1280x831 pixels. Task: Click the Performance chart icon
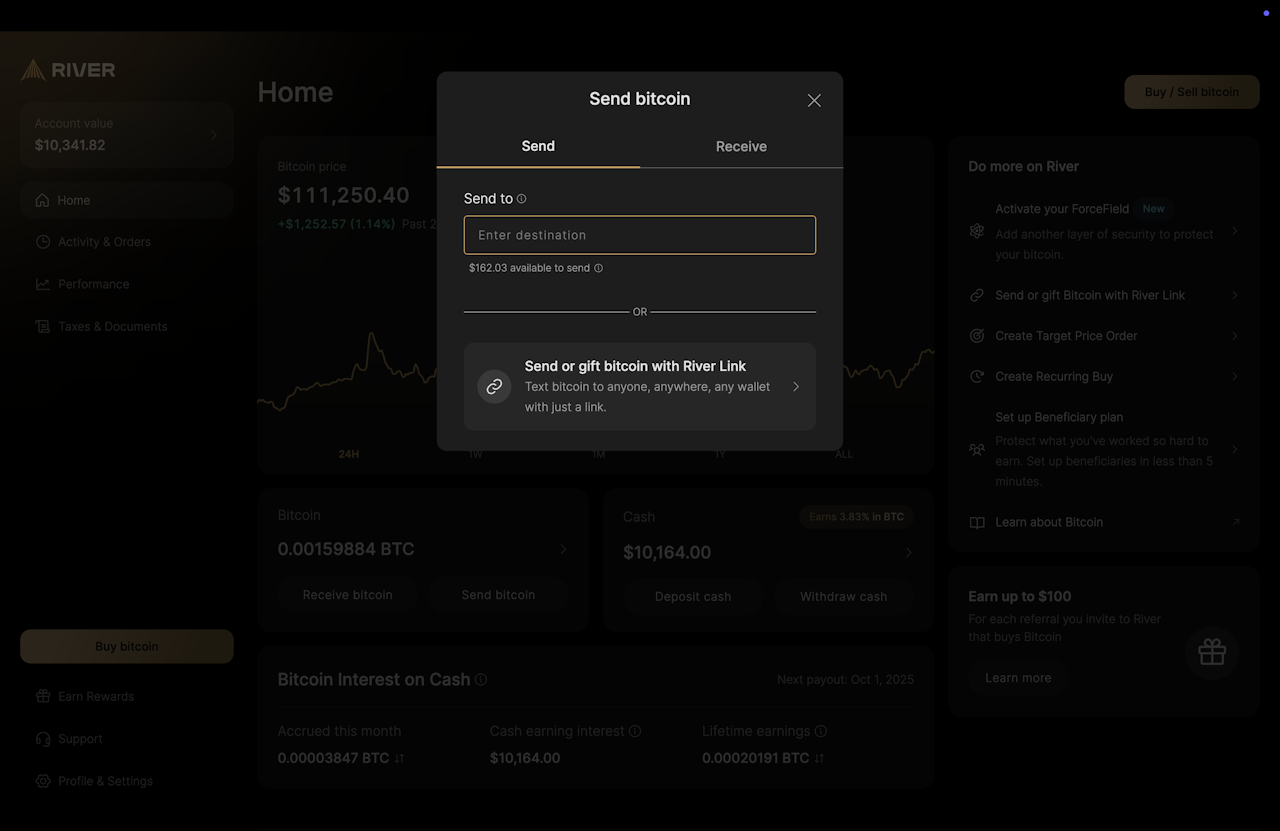[42, 284]
